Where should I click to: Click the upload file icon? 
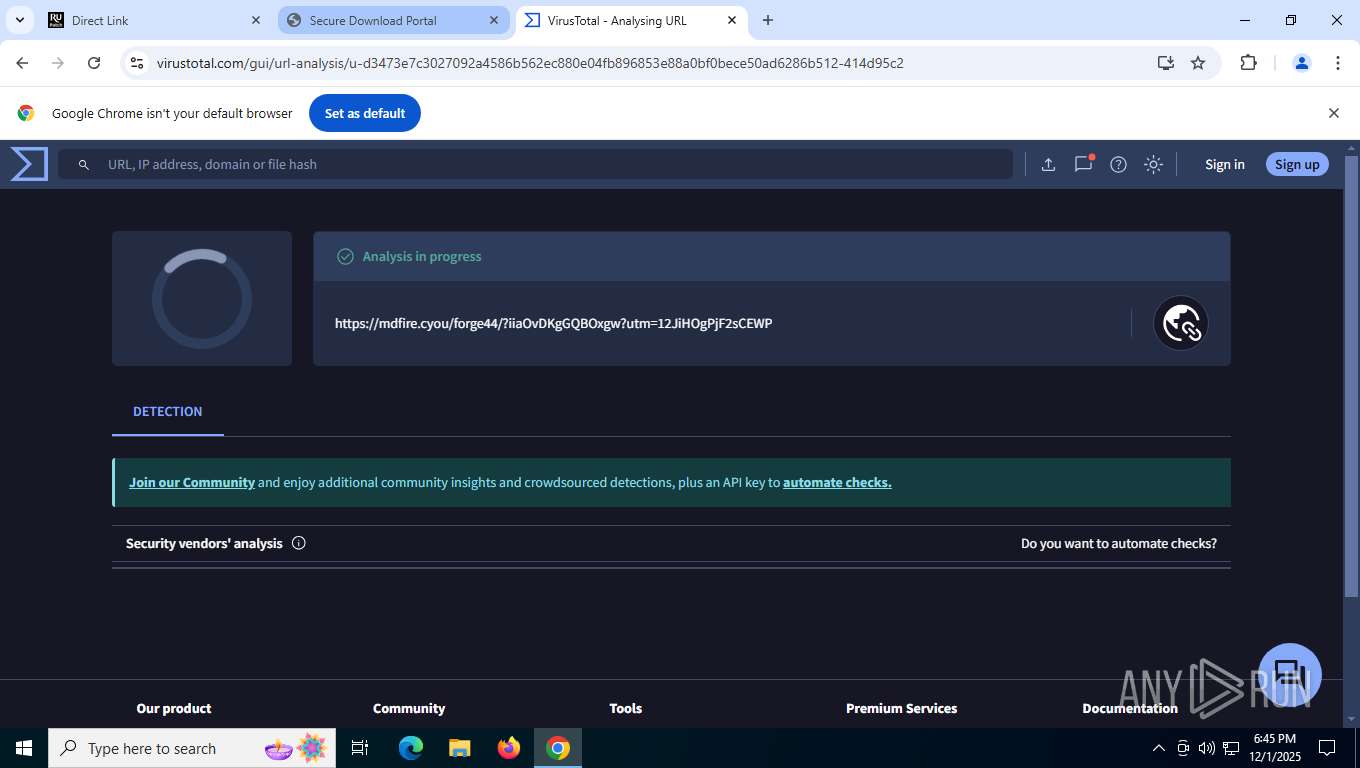(1048, 164)
